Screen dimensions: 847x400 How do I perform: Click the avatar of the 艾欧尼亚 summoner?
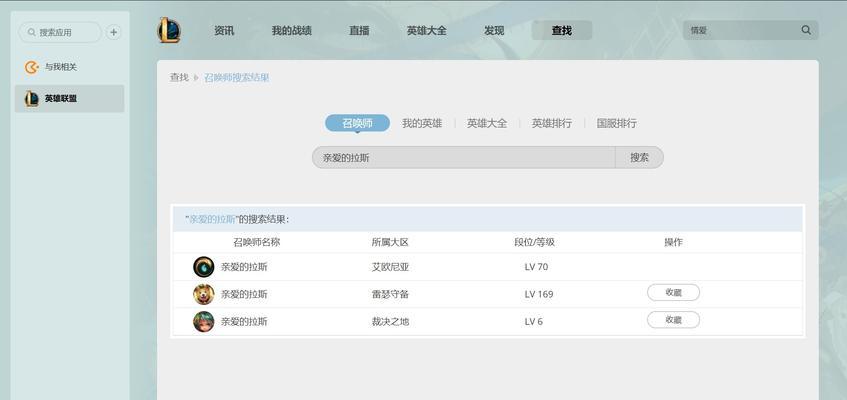click(x=204, y=267)
